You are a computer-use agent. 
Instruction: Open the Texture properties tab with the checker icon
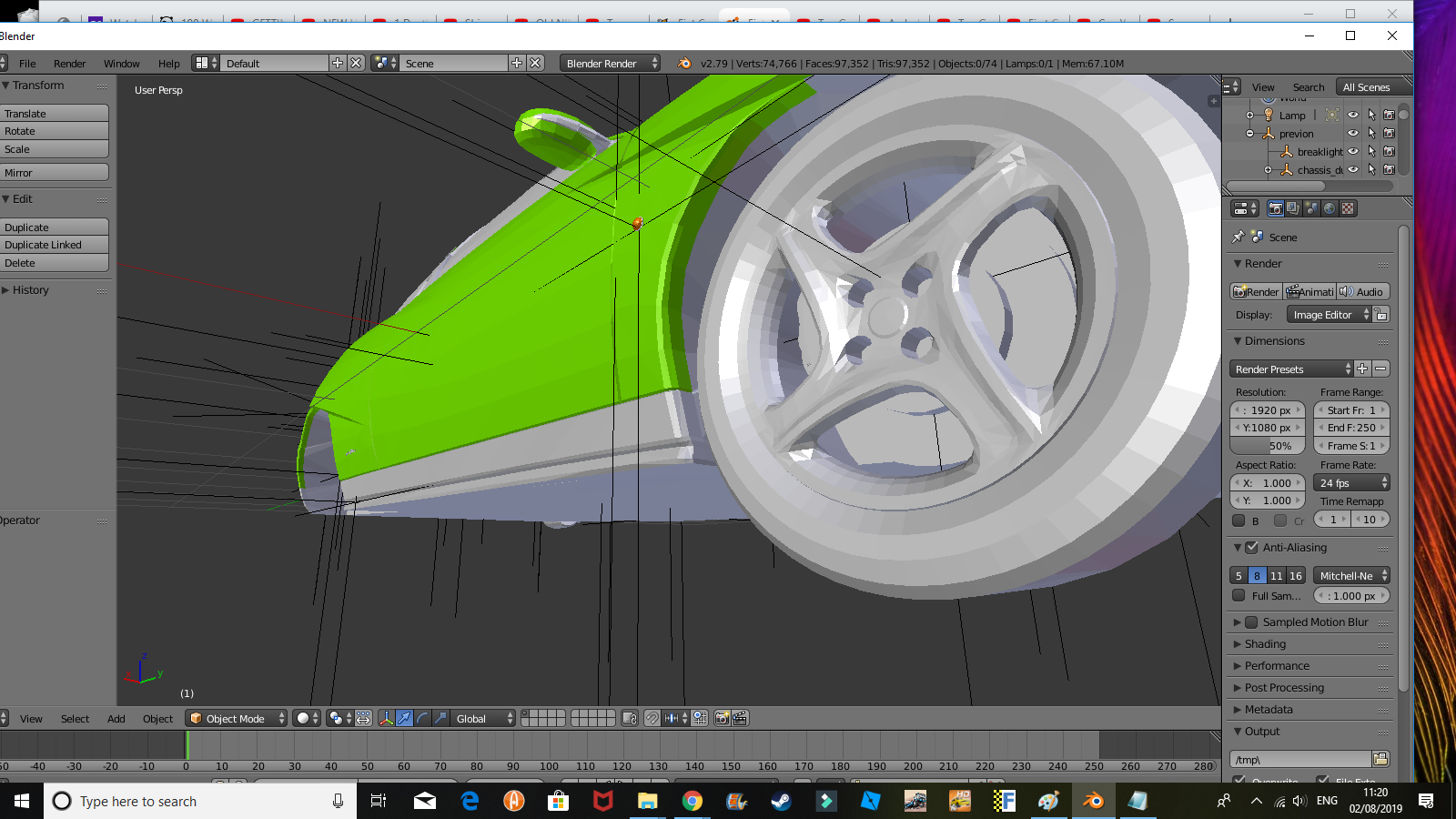pos(1348,208)
